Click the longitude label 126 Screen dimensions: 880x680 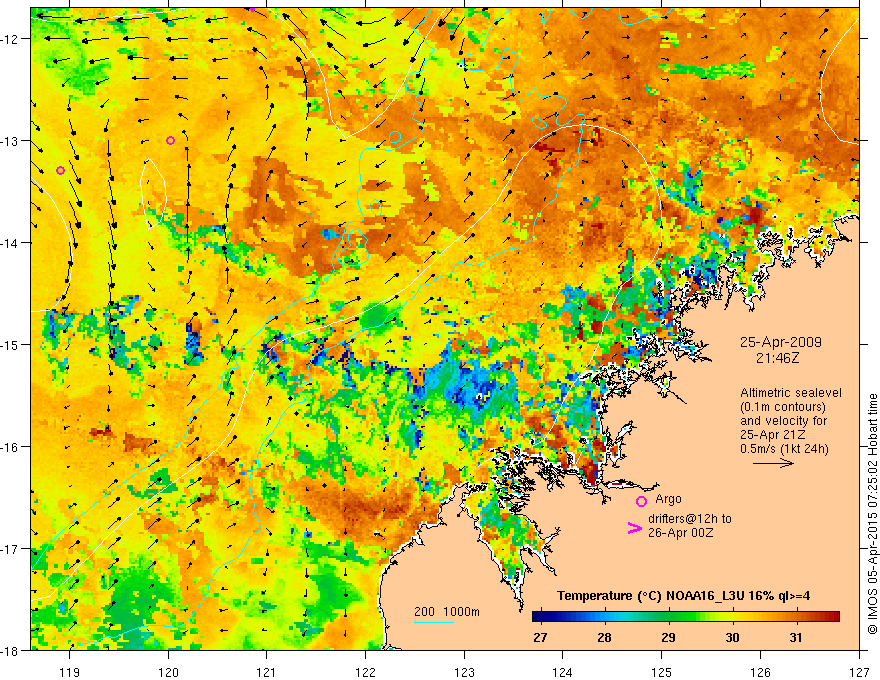click(760, 672)
